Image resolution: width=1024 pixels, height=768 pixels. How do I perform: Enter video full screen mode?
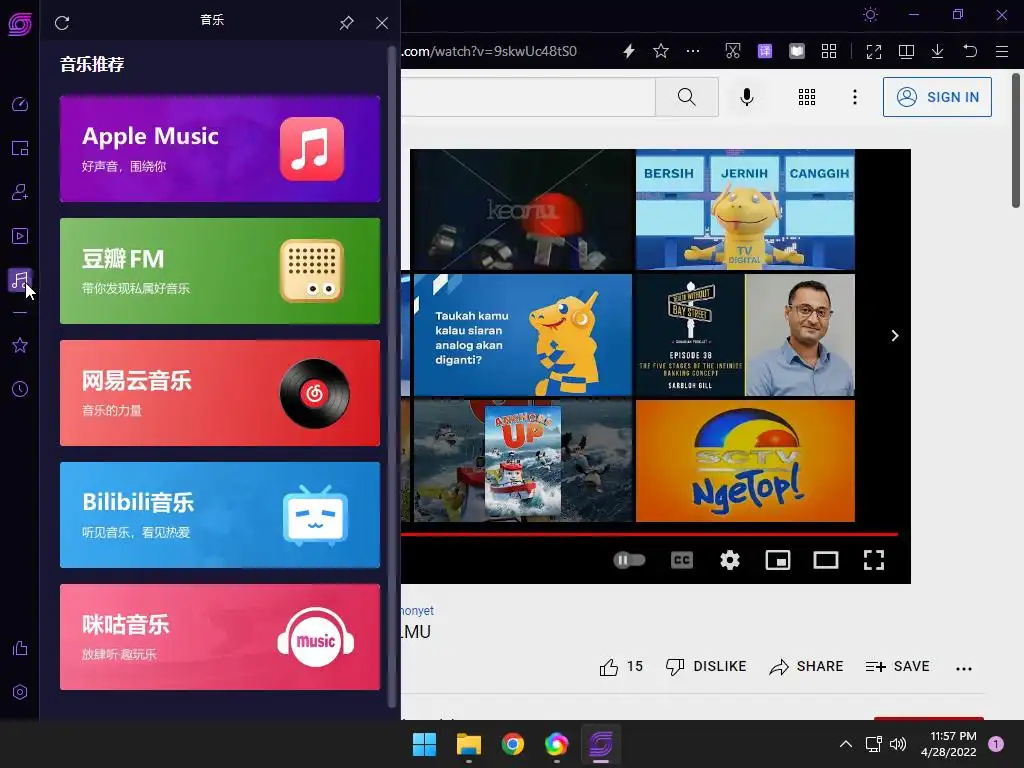[x=874, y=560]
